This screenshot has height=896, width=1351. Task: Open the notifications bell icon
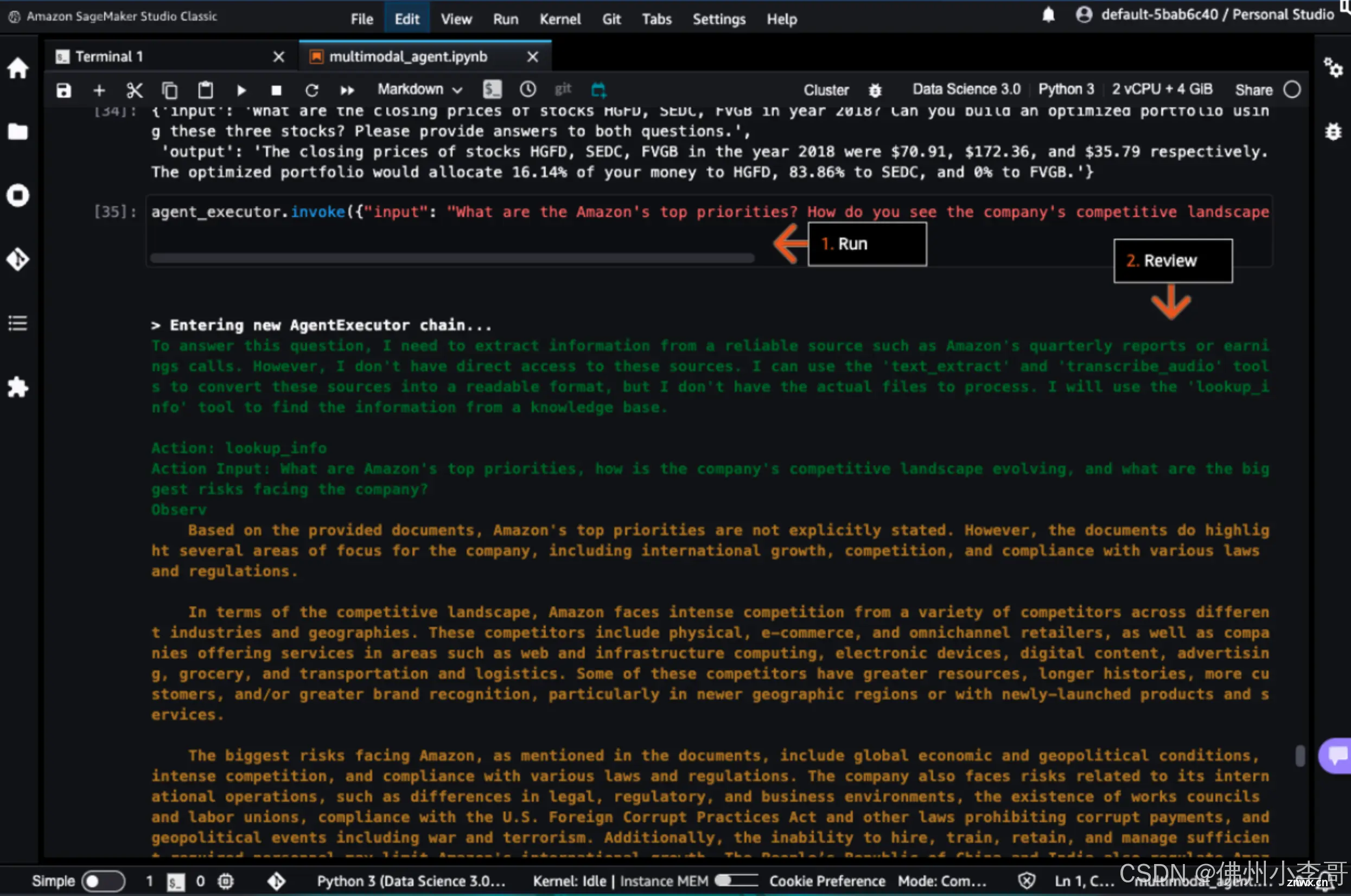click(x=1048, y=15)
